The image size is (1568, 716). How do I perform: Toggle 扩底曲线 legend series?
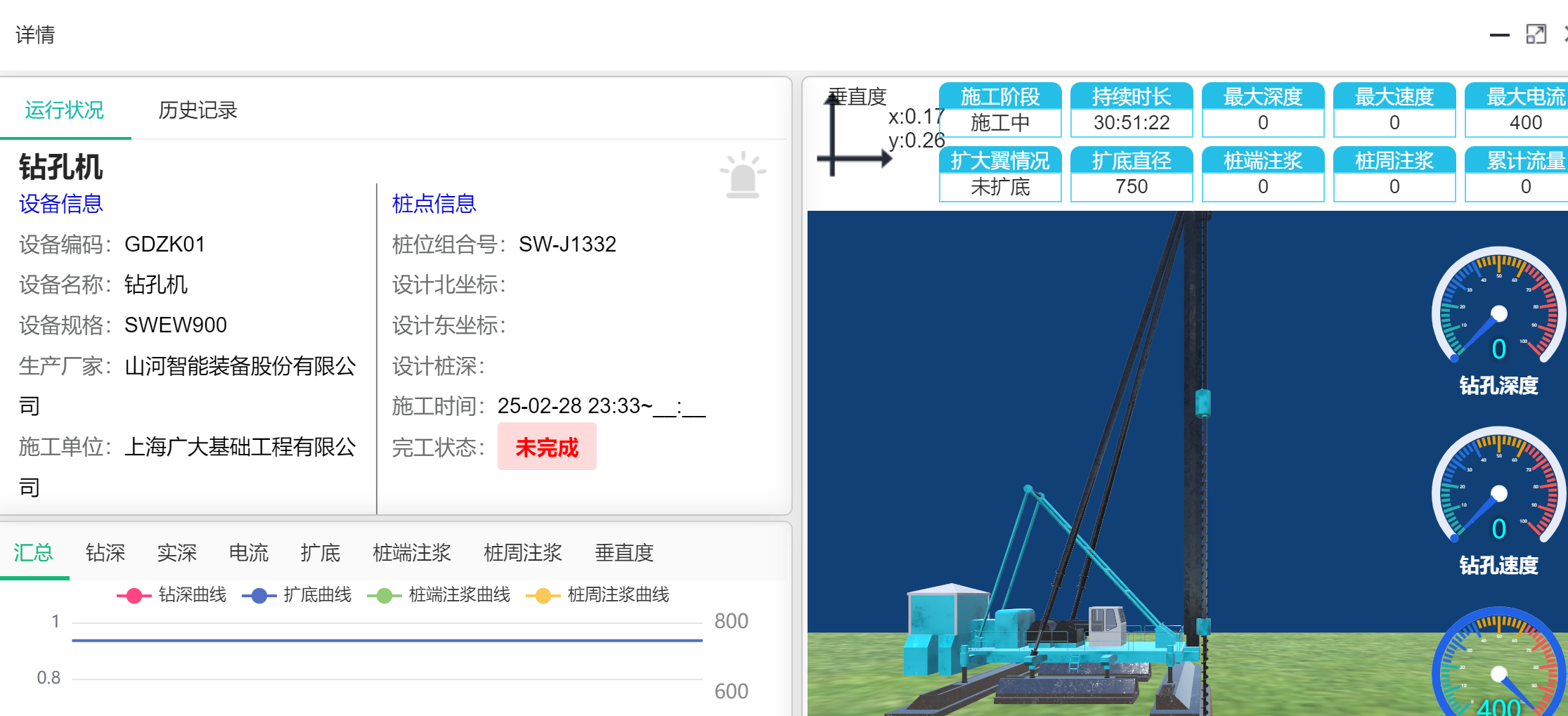click(297, 595)
